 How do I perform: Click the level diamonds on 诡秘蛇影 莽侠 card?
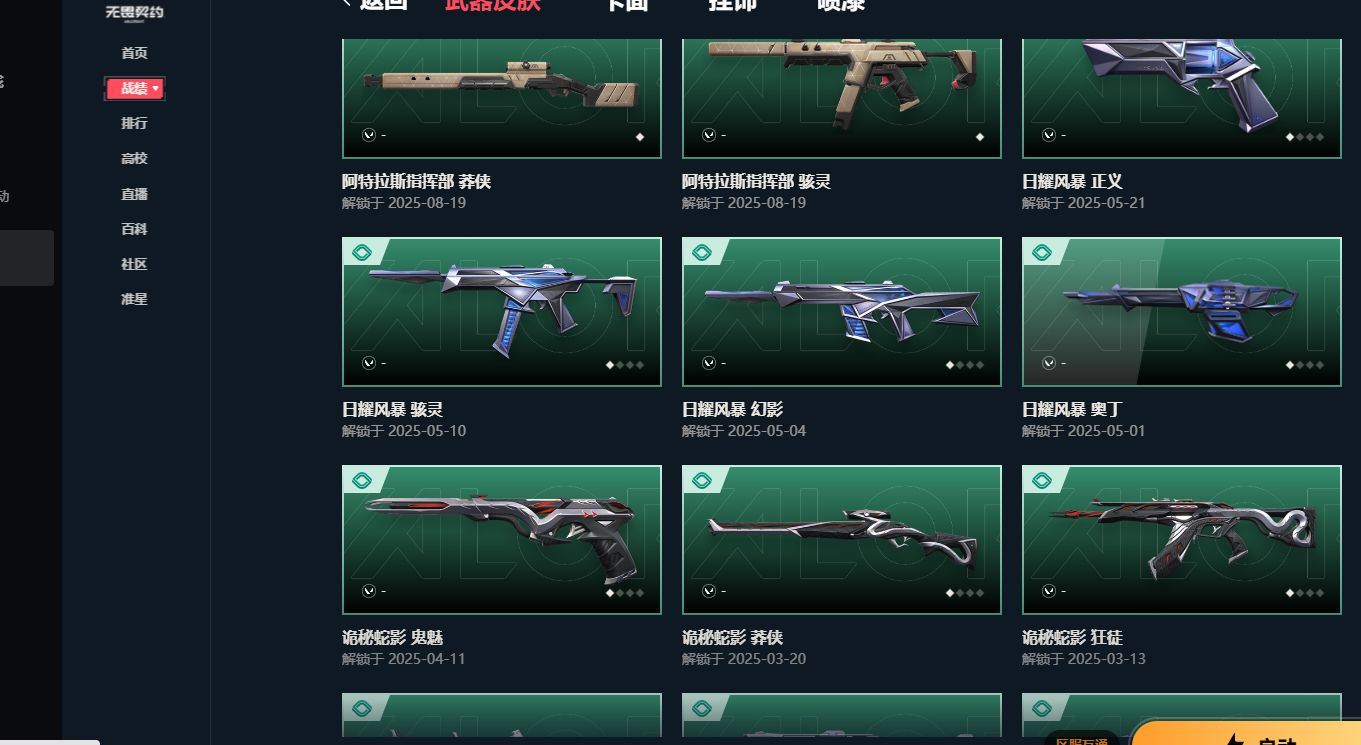966,593
